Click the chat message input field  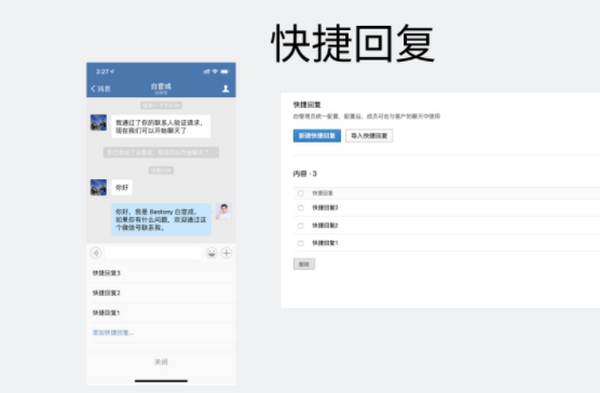click(153, 253)
